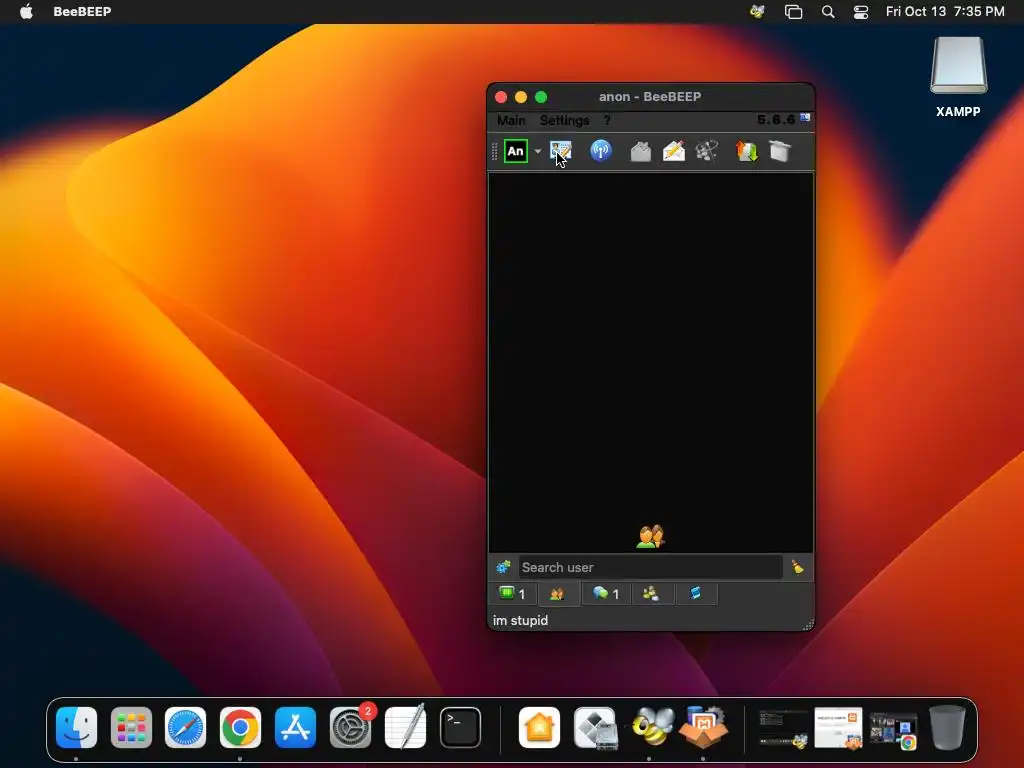
Task: Open App Store from the Dock
Action: point(295,727)
